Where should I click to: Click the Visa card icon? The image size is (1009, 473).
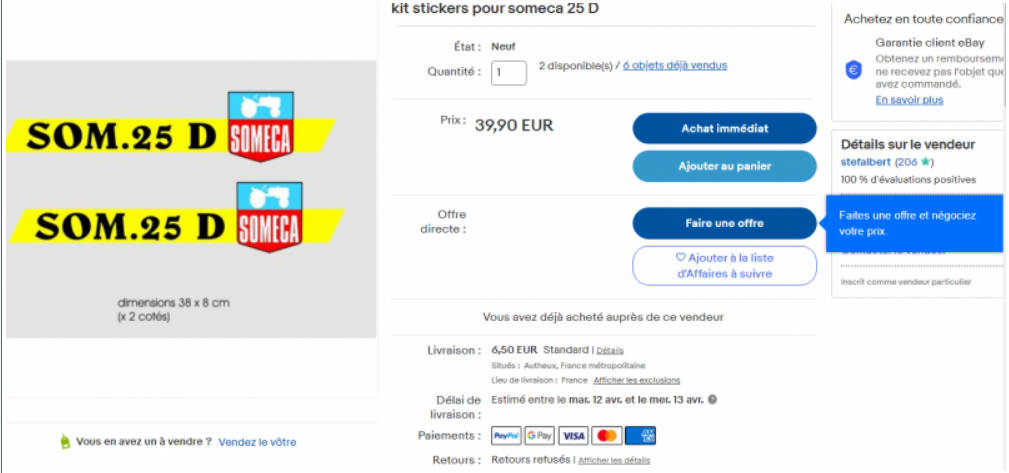[573, 436]
